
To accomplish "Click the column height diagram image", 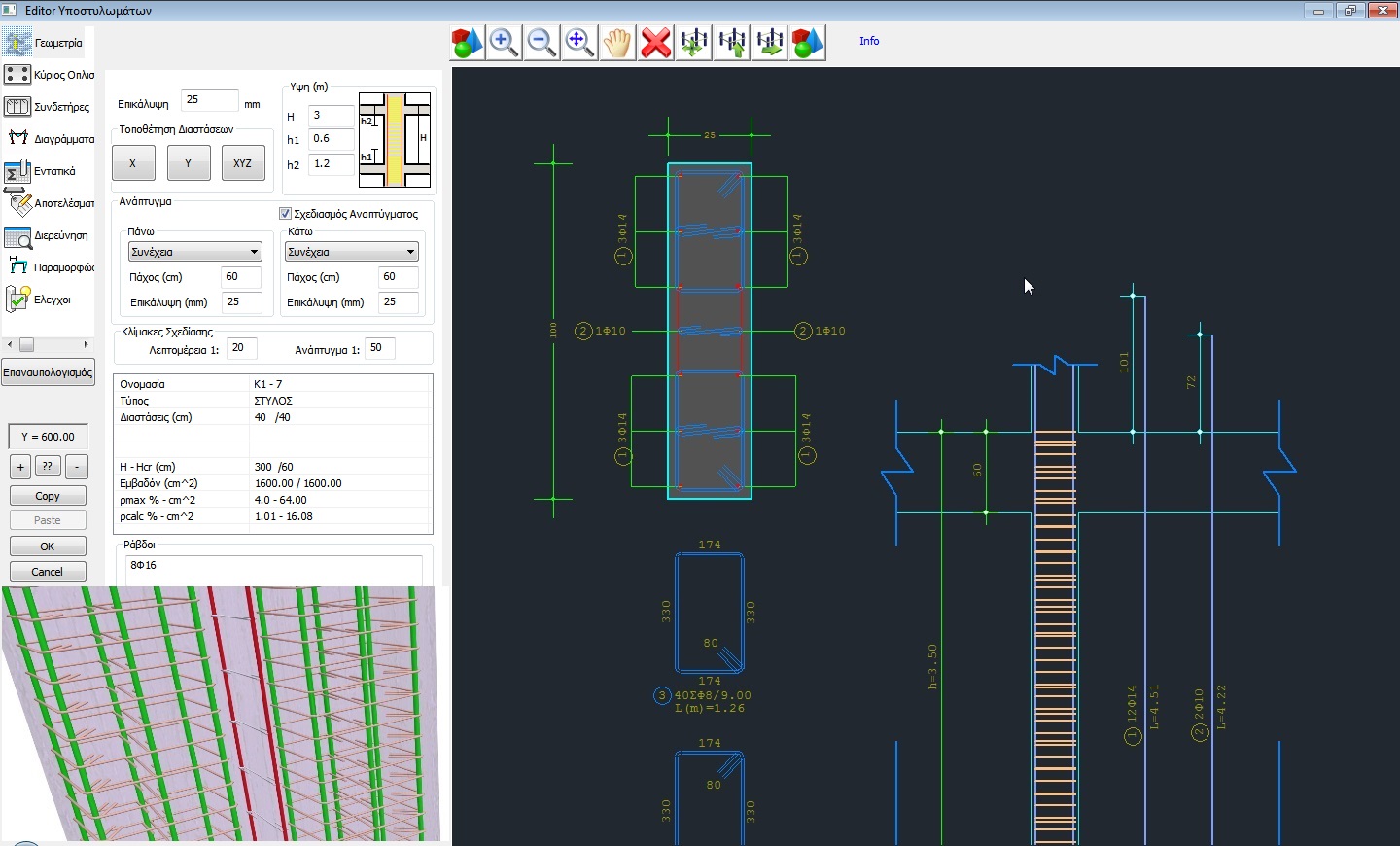I will coord(395,140).
